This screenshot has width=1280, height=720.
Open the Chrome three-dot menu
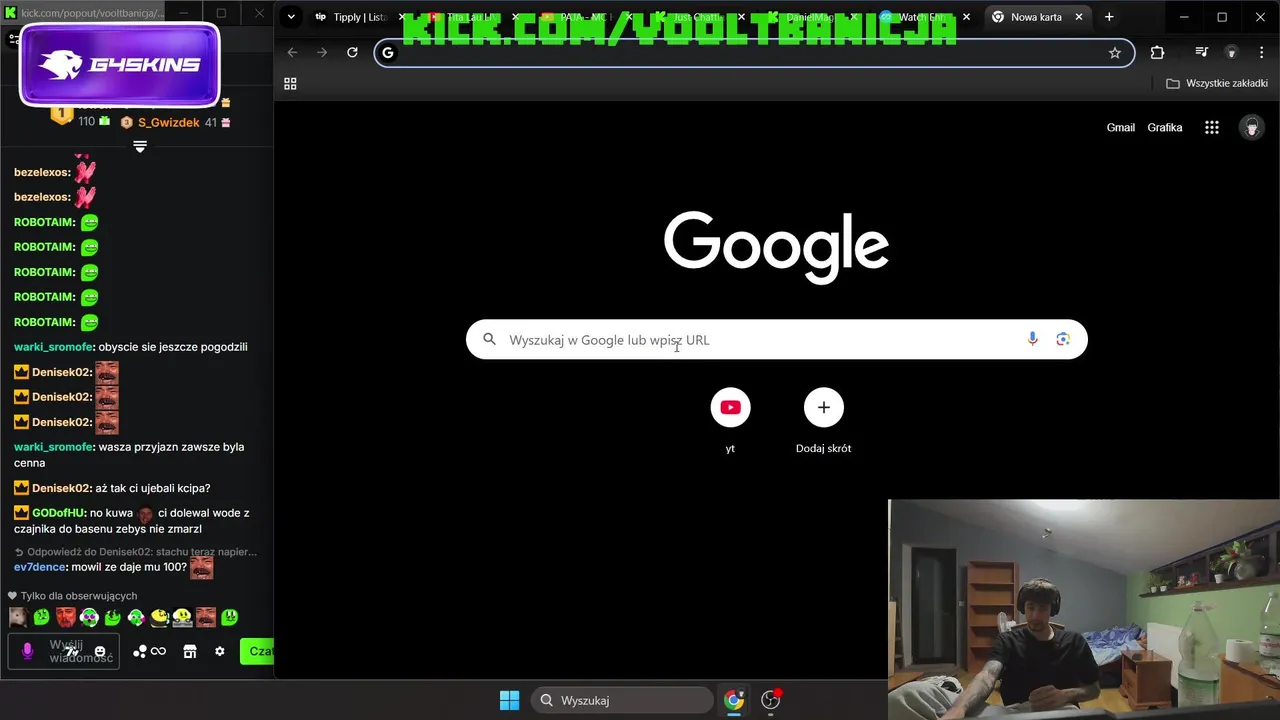pos(1260,53)
